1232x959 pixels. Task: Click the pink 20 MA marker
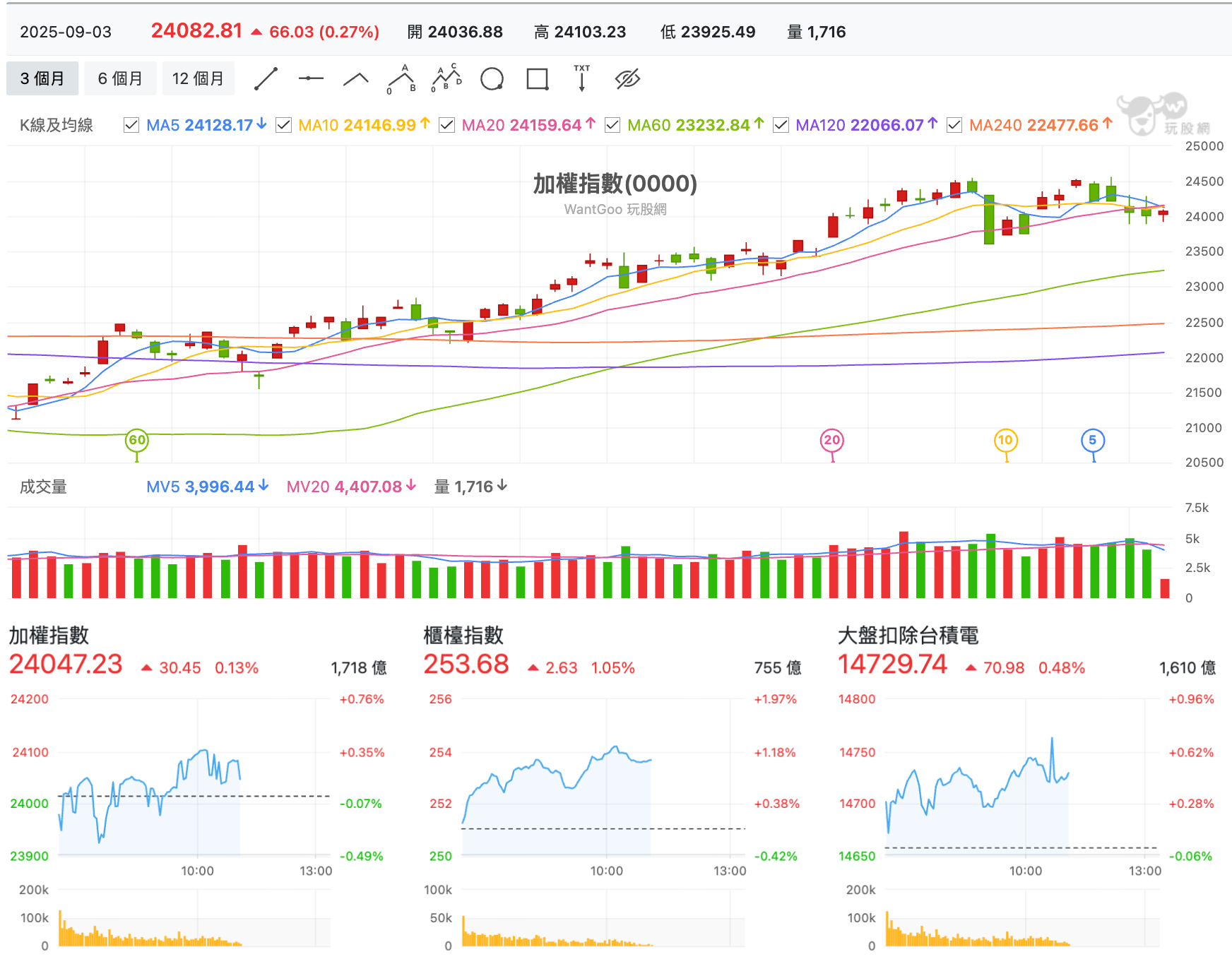click(x=832, y=441)
